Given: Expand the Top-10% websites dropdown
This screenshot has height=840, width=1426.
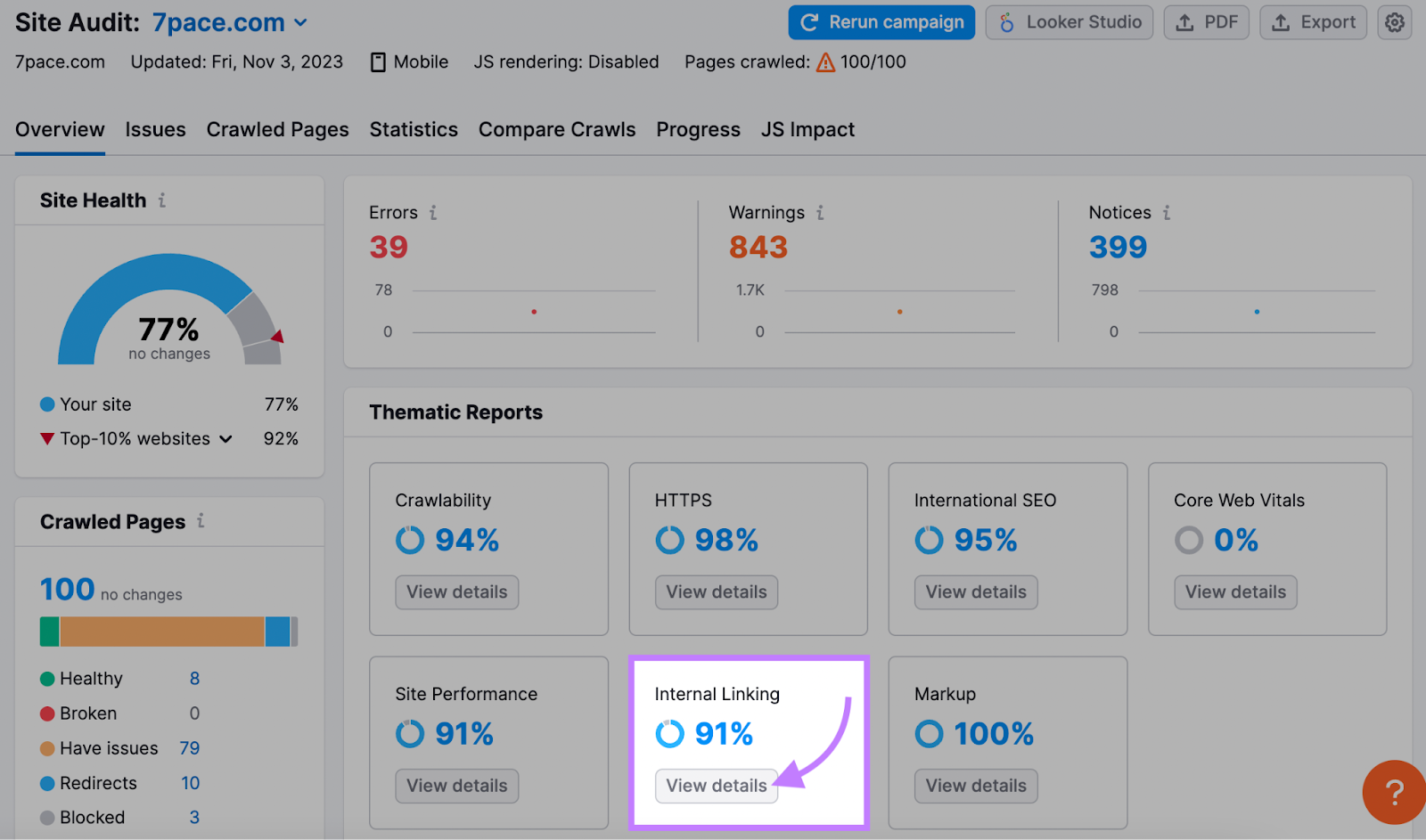Looking at the screenshot, I should tap(226, 438).
